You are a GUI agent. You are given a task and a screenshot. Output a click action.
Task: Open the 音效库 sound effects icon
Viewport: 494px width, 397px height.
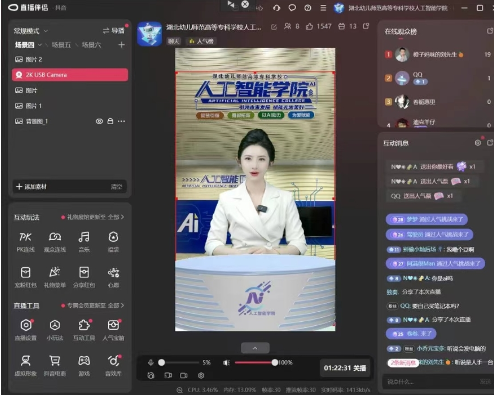pos(113,365)
